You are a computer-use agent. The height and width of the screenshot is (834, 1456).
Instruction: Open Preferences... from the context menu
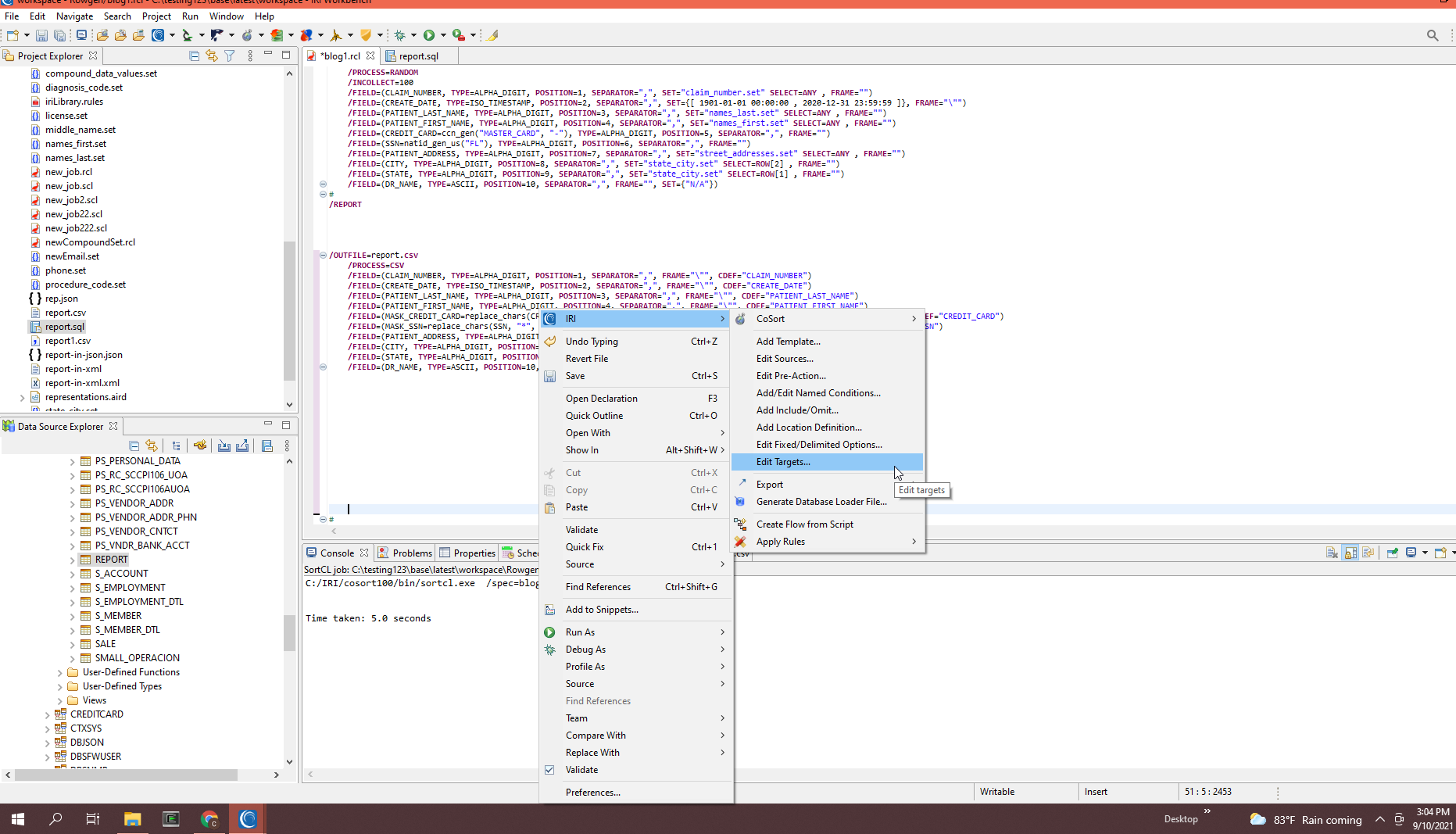(636, 793)
